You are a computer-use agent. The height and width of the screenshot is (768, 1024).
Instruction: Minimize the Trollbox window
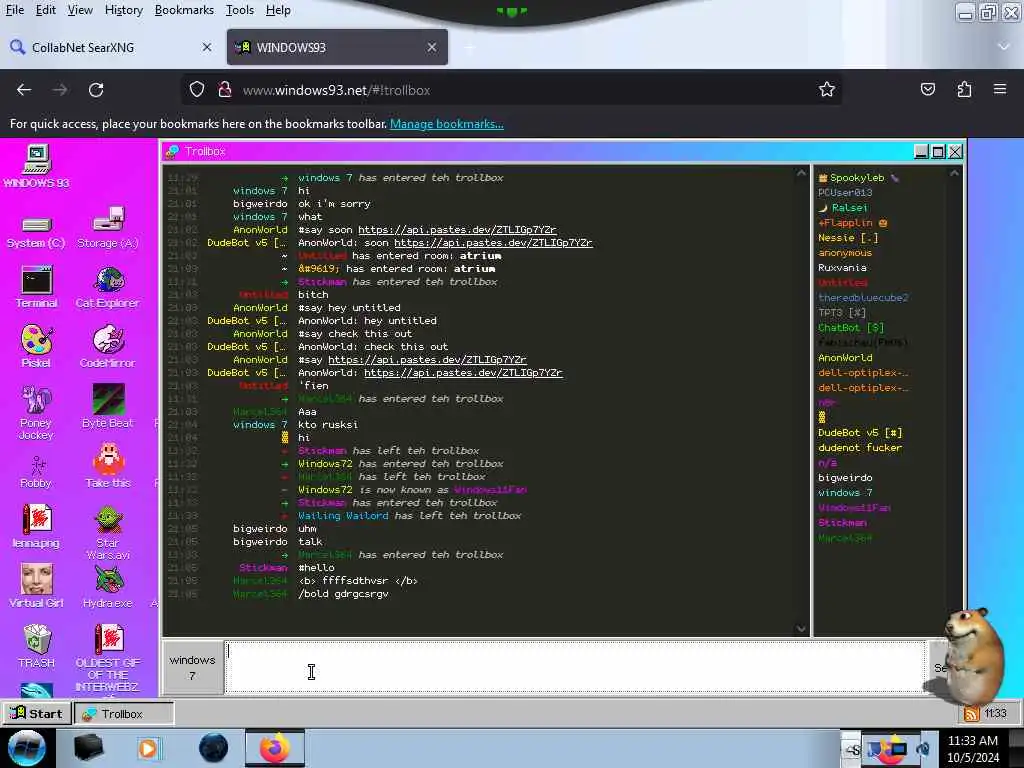click(921, 152)
